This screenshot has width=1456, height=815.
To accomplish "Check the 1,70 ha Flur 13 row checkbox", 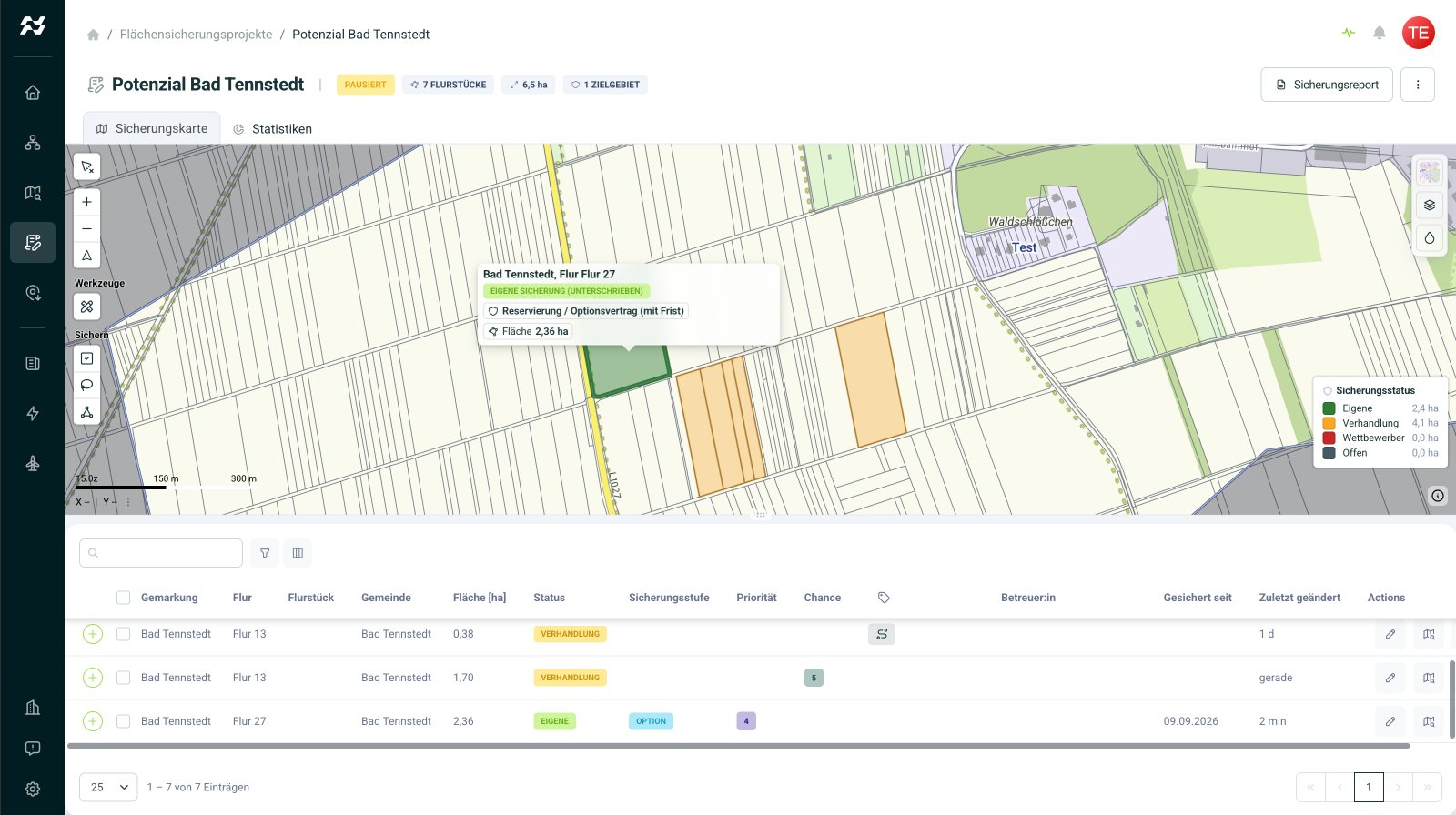I will [x=124, y=678].
